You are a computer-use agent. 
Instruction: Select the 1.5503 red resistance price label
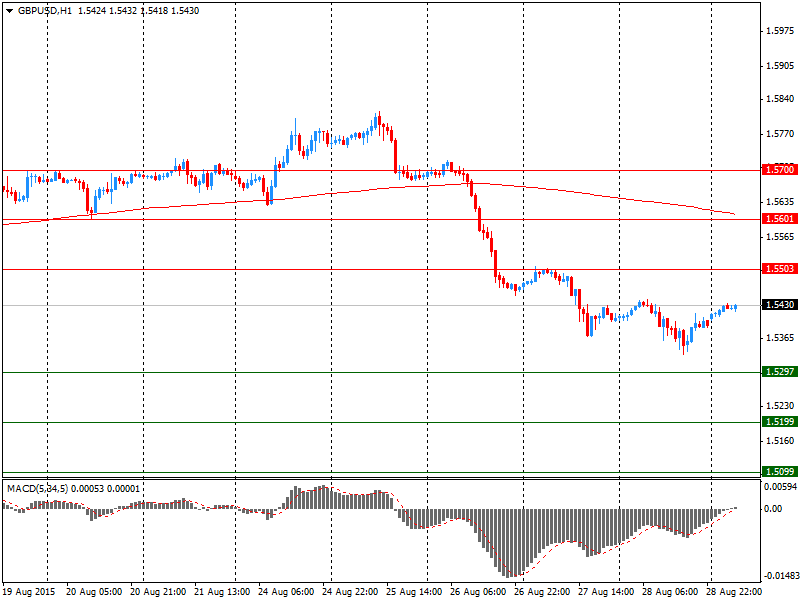779,268
